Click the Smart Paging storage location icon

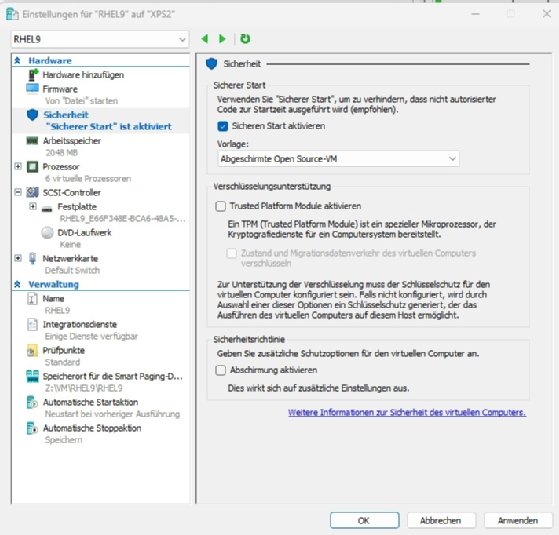(32, 376)
